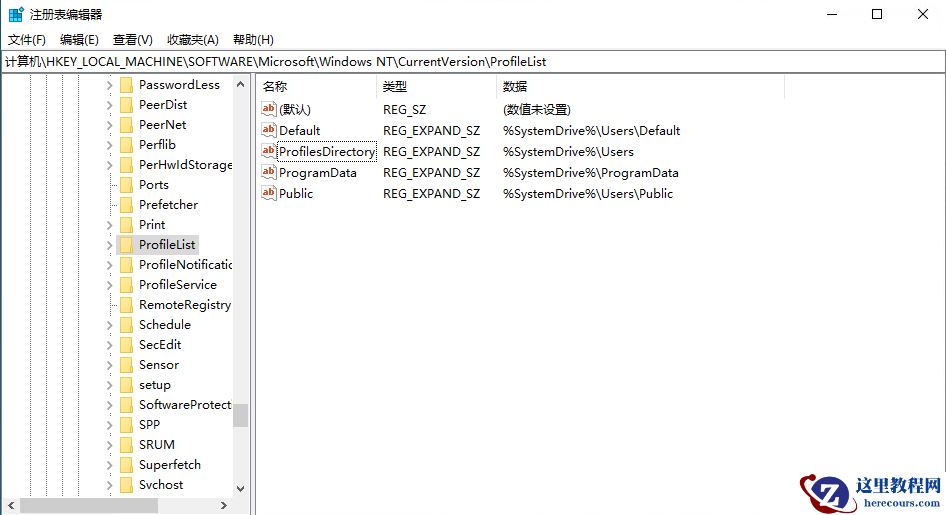Expand the Perflib key
The image size is (946, 515).
pos(109,145)
